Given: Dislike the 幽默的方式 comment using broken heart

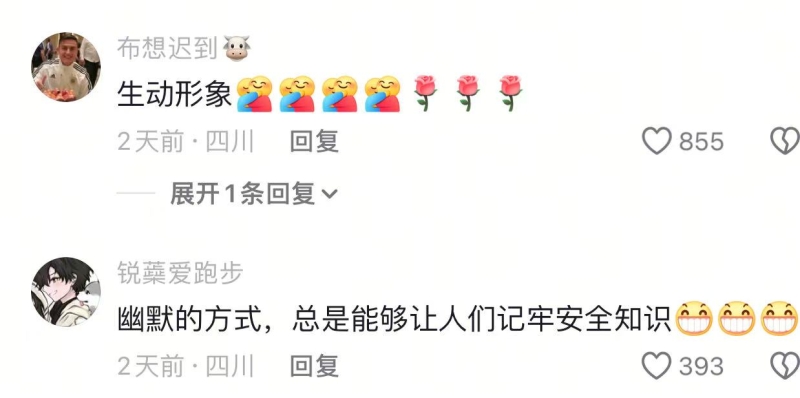Looking at the screenshot, I should tap(785, 366).
